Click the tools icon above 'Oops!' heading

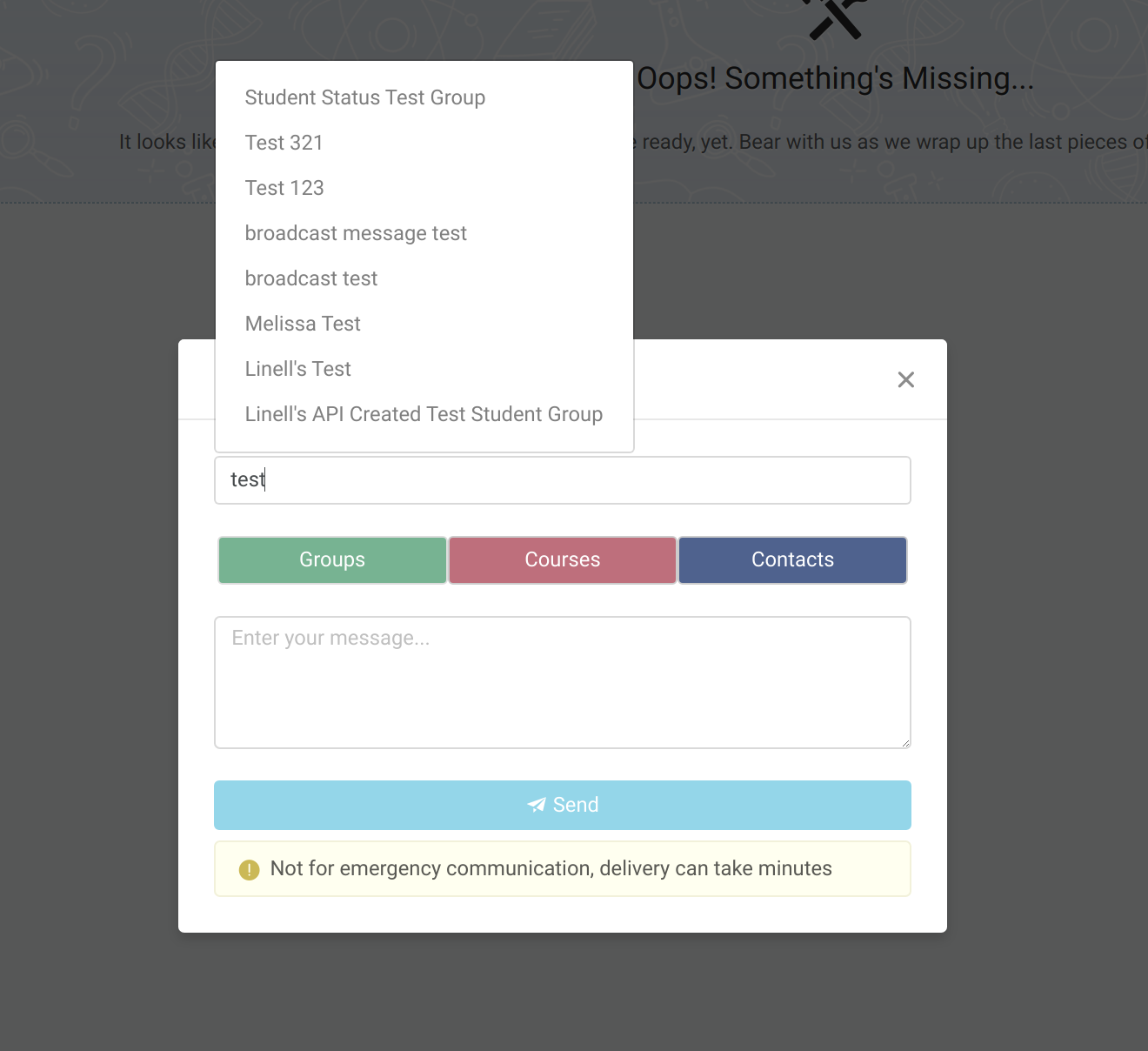coord(836,17)
